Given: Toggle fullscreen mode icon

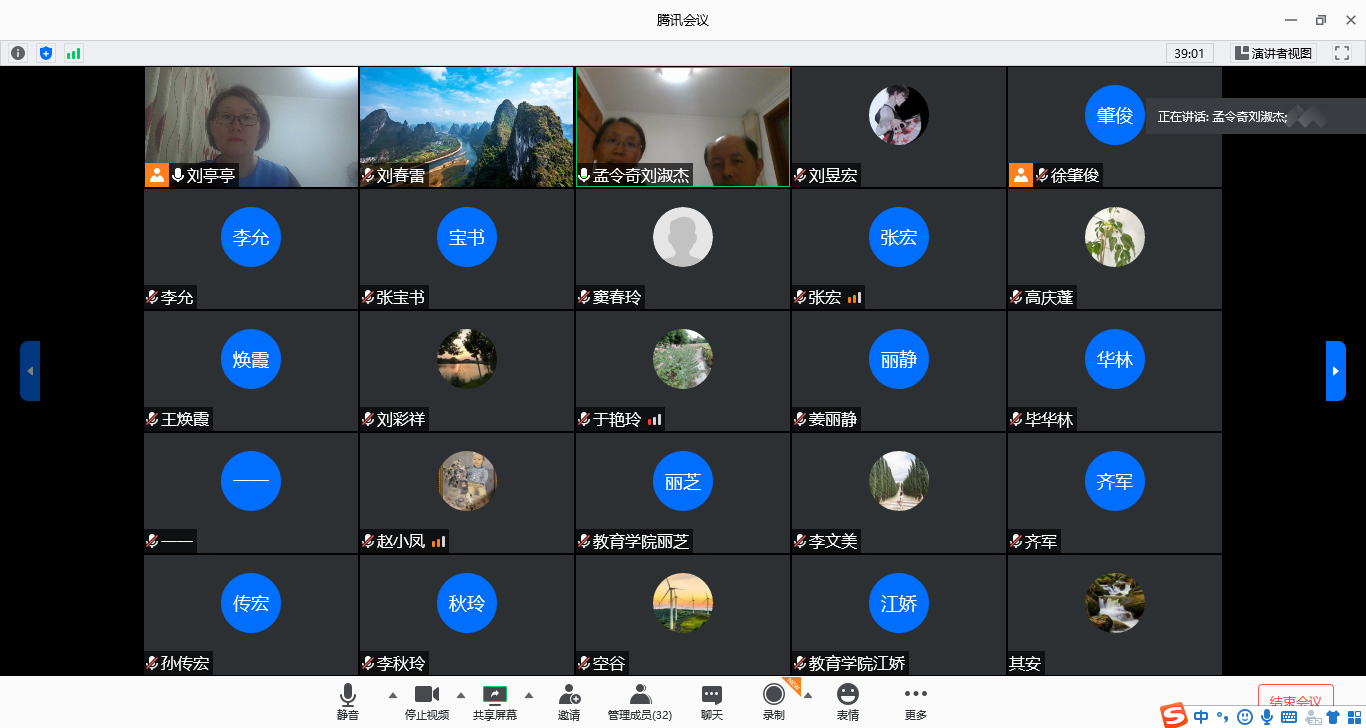Looking at the screenshot, I should tap(1341, 53).
